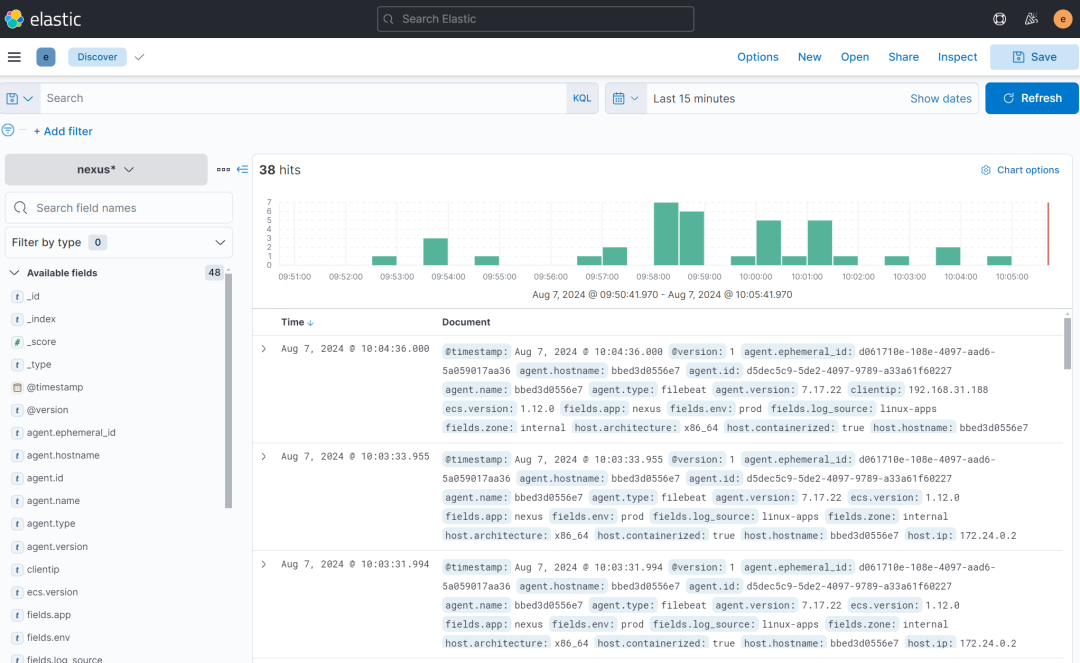Click the space selector 'e' badge
Image resolution: width=1080 pixels, height=663 pixels.
[45, 57]
